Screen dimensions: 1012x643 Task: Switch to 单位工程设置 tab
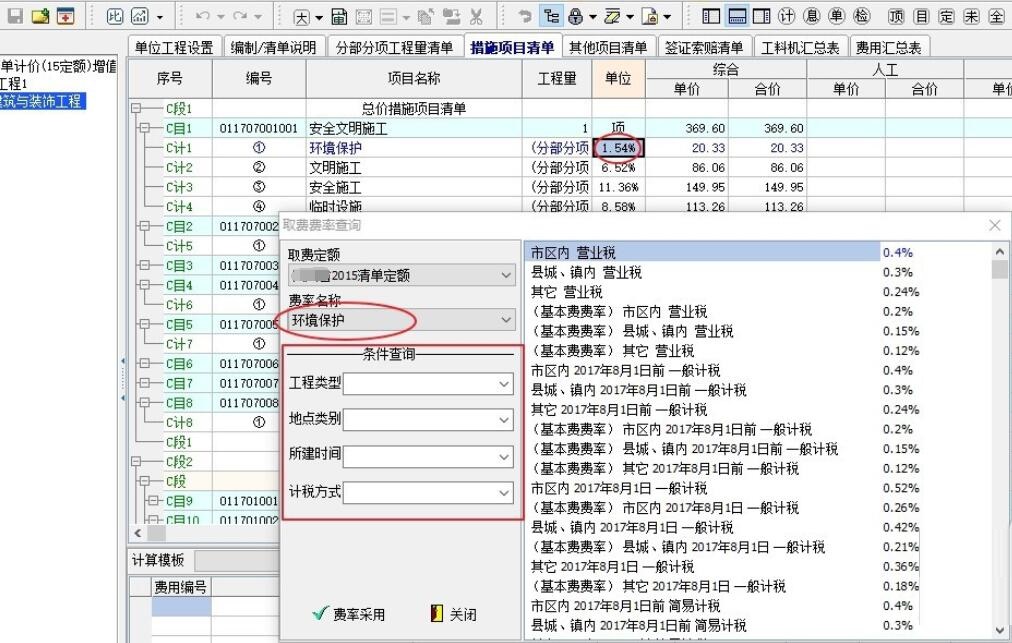coord(174,47)
